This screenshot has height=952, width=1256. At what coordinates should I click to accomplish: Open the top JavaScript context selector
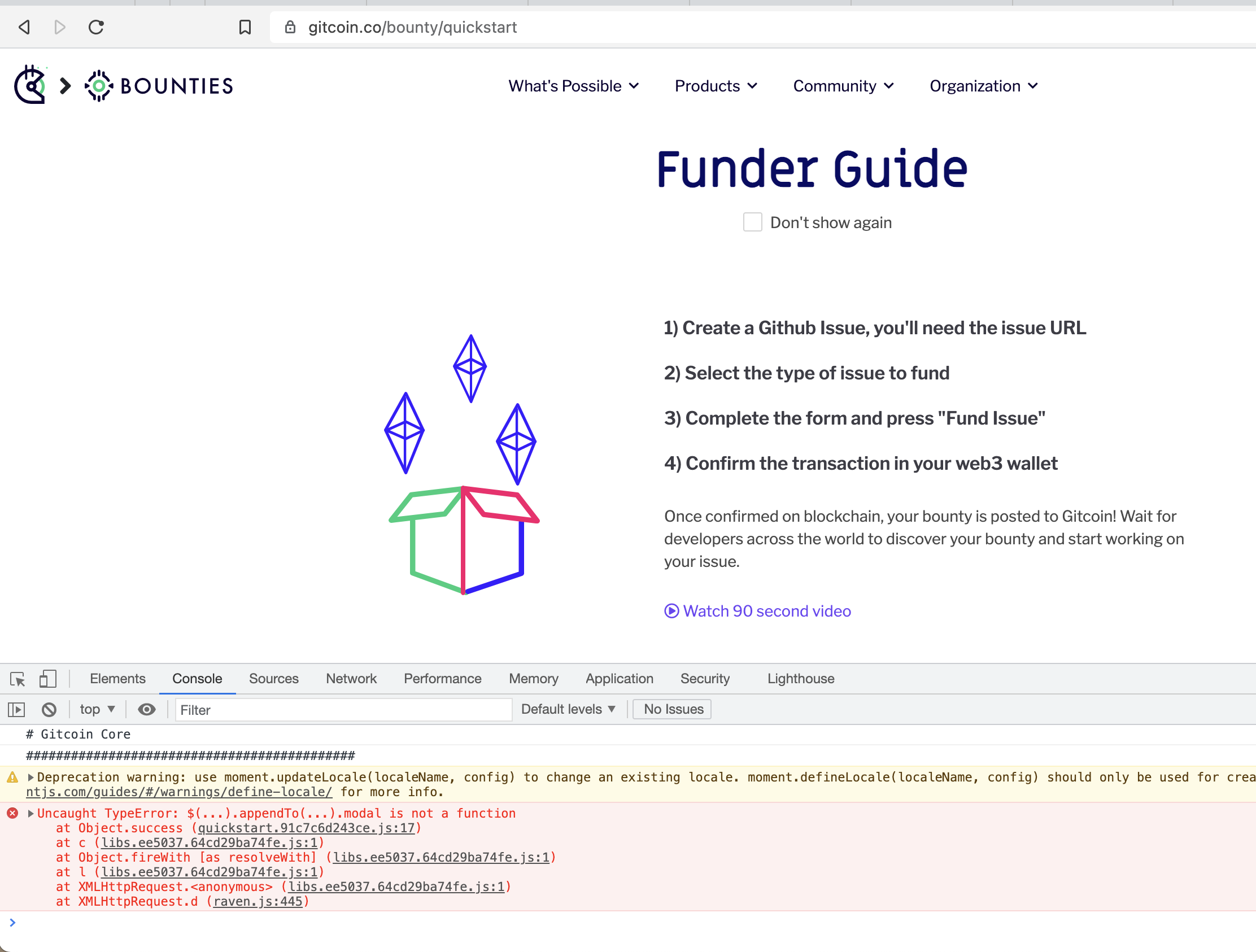(98, 709)
